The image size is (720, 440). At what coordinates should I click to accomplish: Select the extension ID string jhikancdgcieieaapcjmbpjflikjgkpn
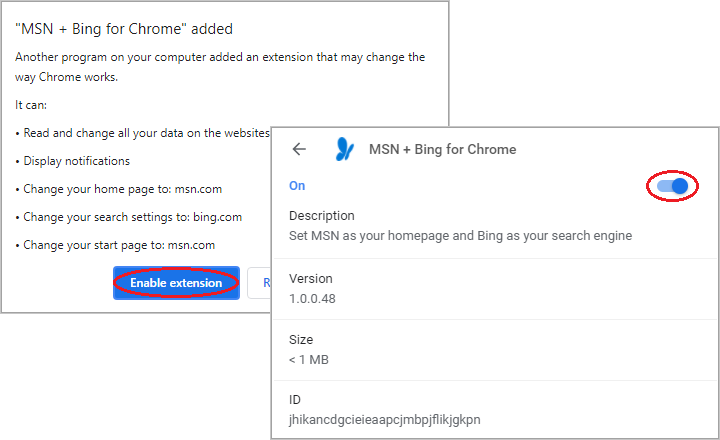click(385, 420)
